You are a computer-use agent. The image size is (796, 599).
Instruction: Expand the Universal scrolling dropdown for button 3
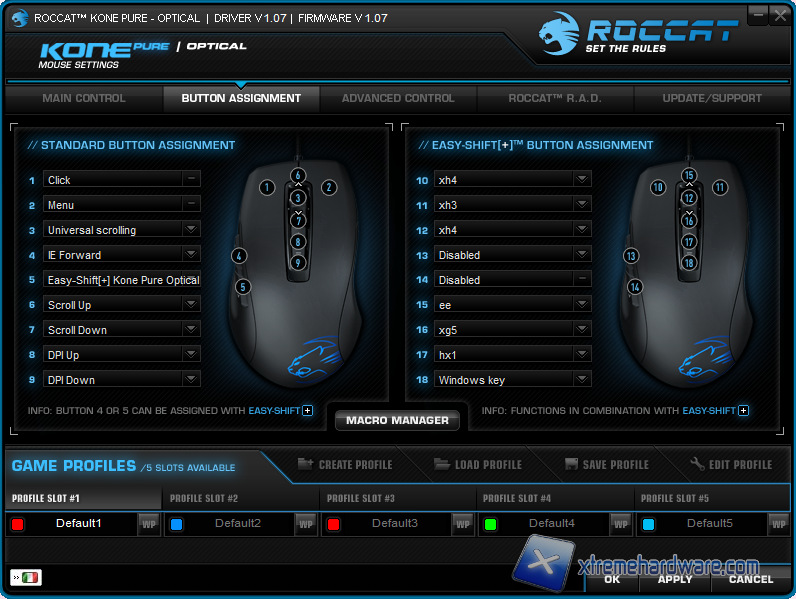tap(191, 229)
